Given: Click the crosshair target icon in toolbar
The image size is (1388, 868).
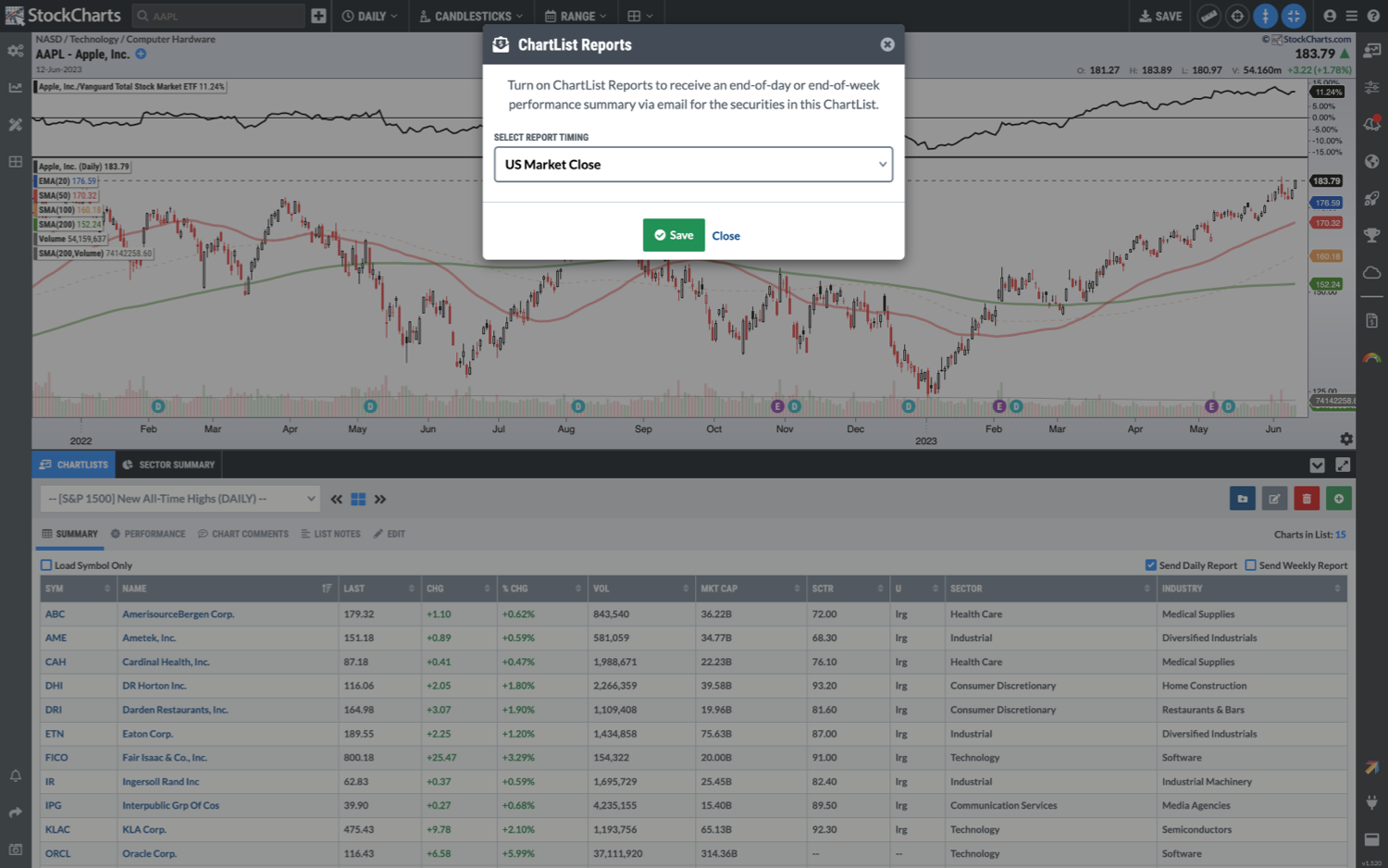Looking at the screenshot, I should pos(1237,16).
